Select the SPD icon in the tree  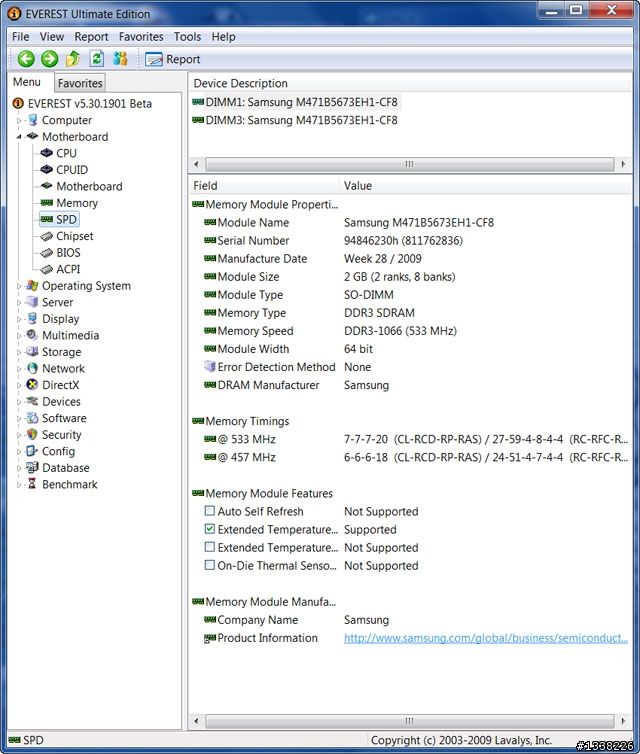click(x=47, y=219)
